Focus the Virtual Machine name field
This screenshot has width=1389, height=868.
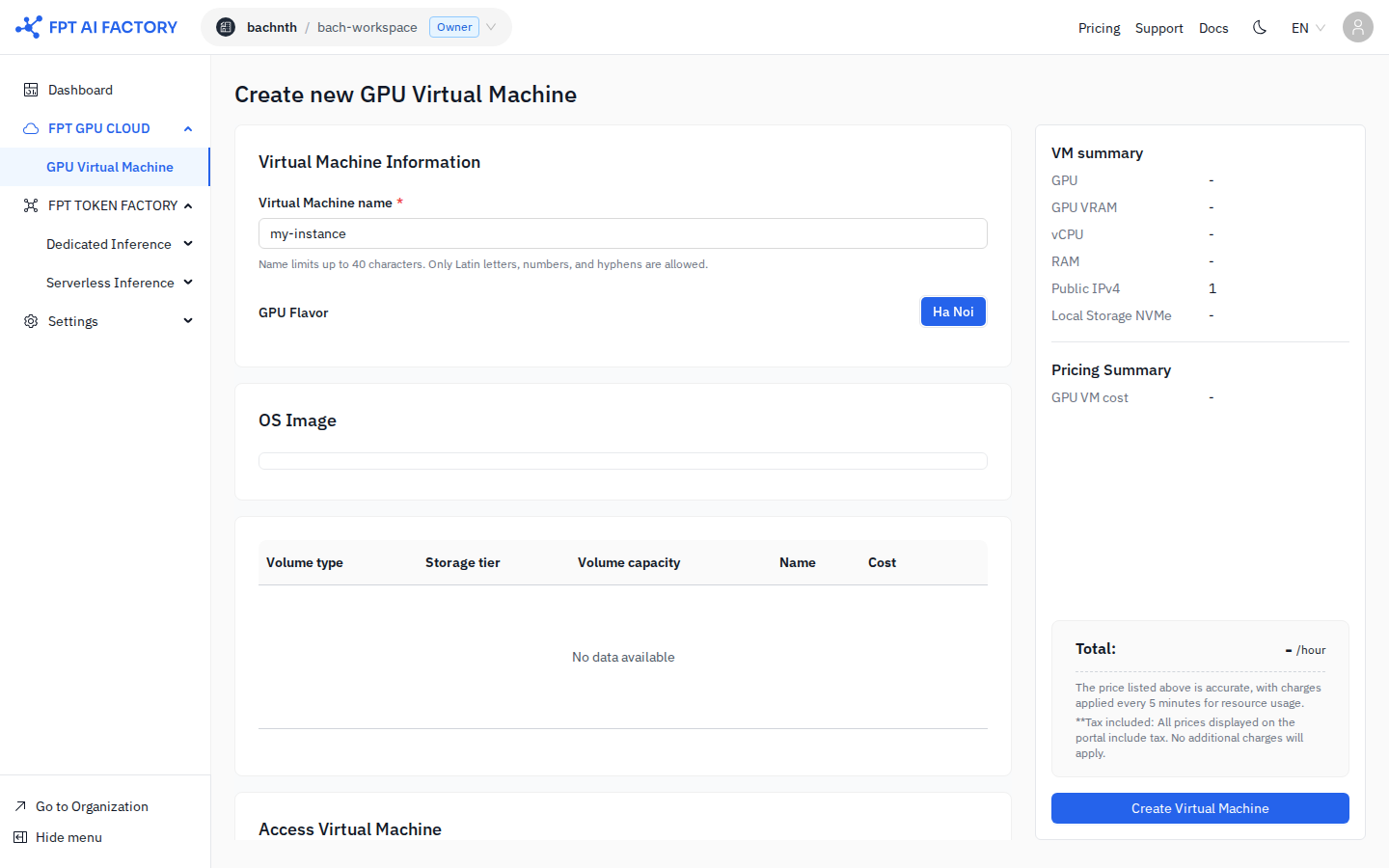623,233
